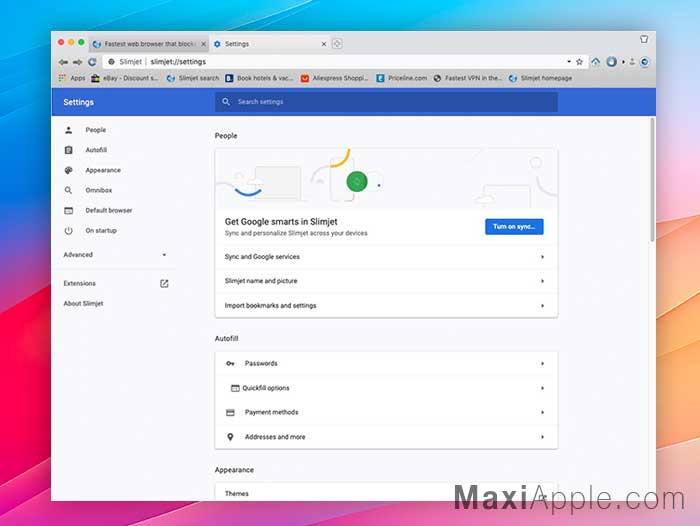Select Default browser in the sidebar
Viewport: 700px width, 526px height.
pyautogui.click(x=108, y=210)
